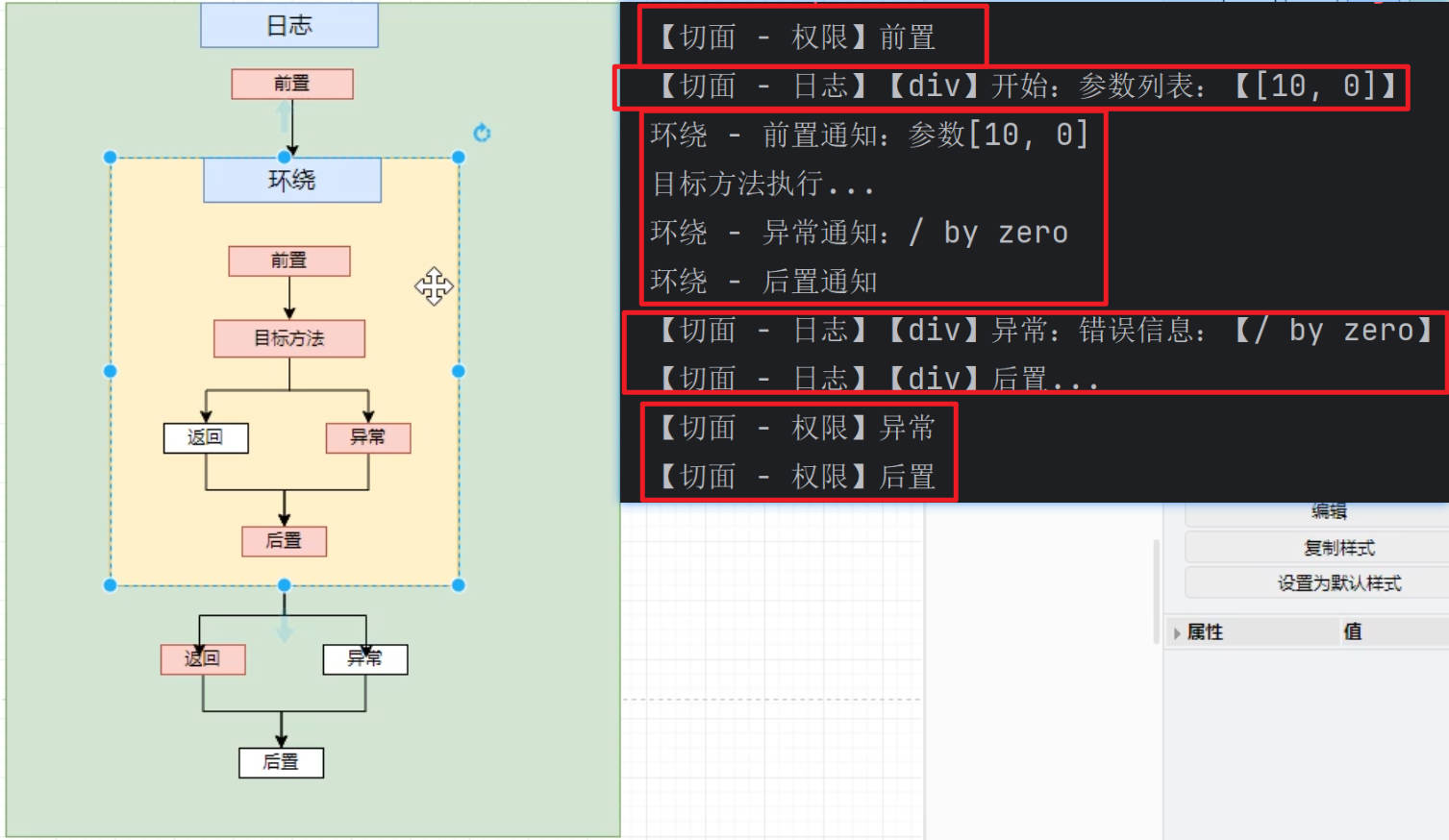
Task: Click the bottom-center blue resize handle
Action: click(284, 585)
